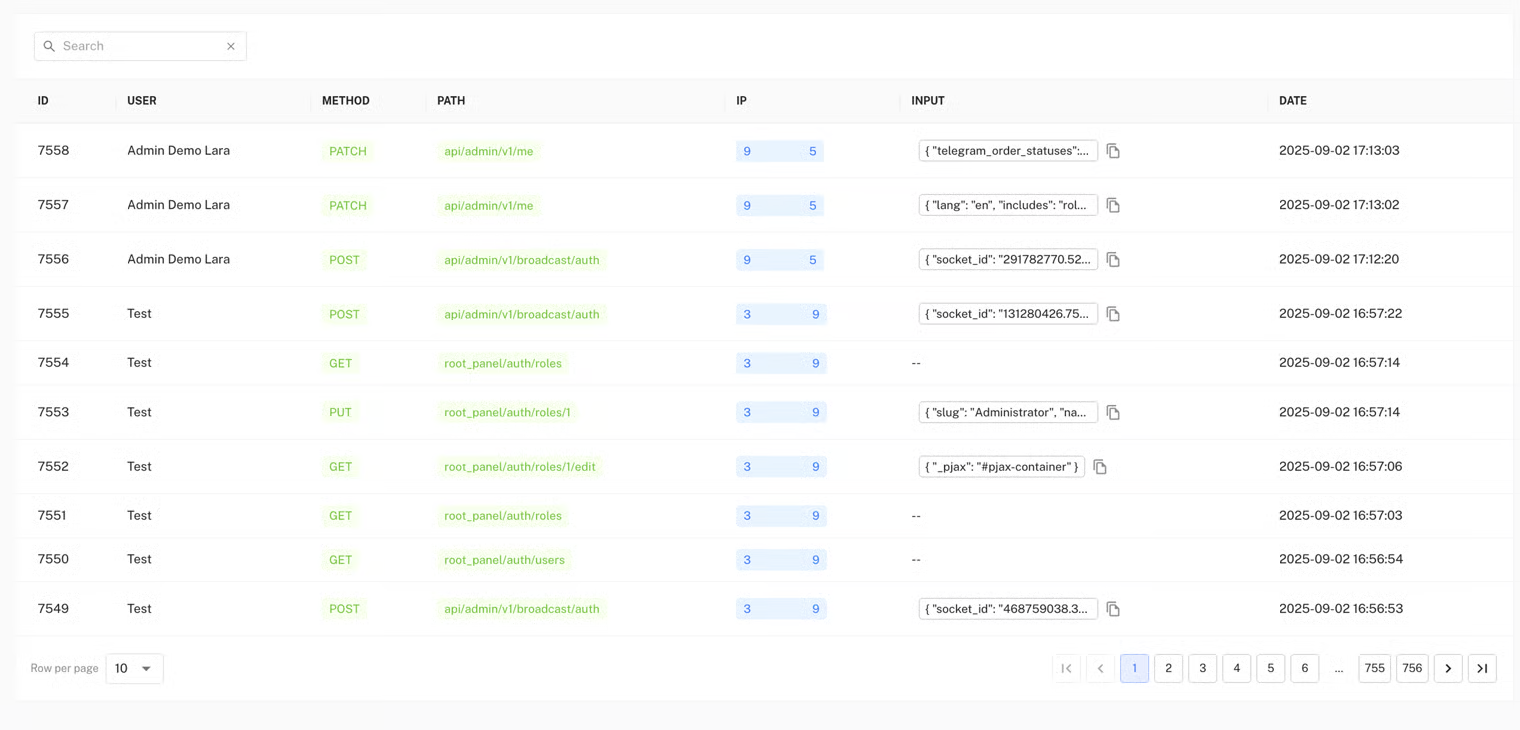Sort by the DATE column header
Viewport: 1520px width, 730px height.
click(x=1293, y=101)
